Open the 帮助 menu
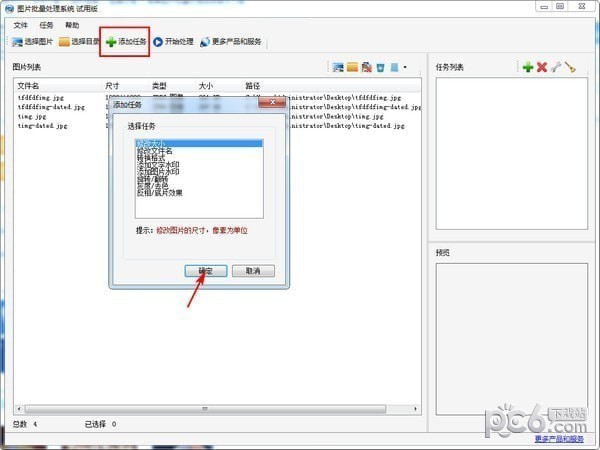Viewport: 600px width, 450px height. [x=72, y=25]
